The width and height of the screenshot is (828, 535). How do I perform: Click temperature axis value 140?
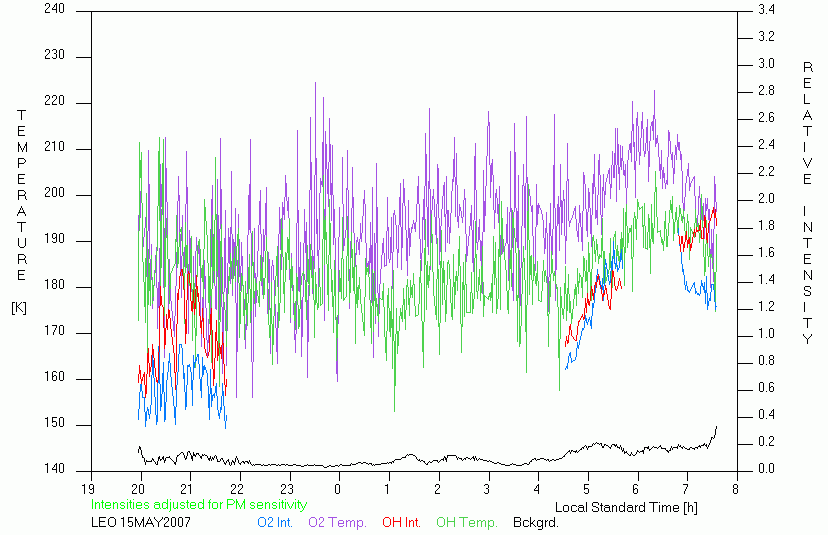[x=54, y=469]
